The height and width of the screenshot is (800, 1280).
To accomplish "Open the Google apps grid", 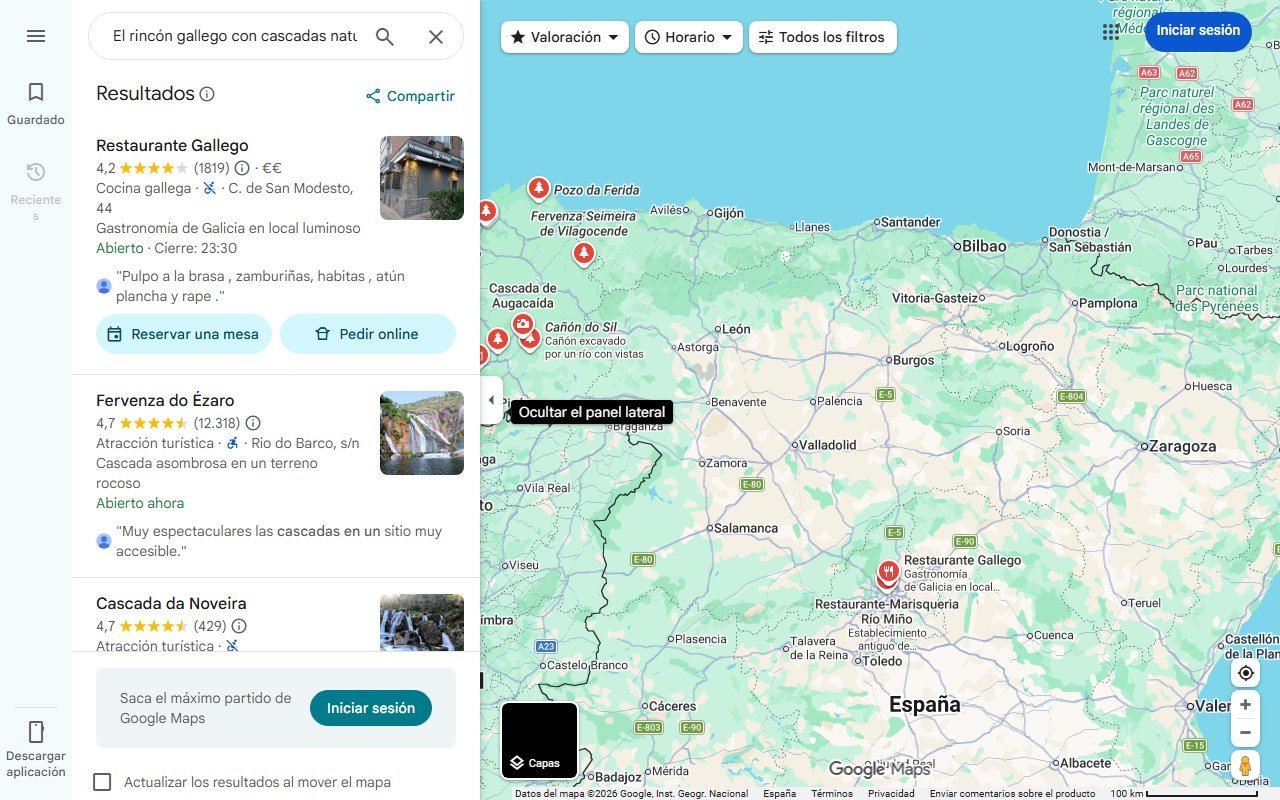I will [x=1111, y=31].
